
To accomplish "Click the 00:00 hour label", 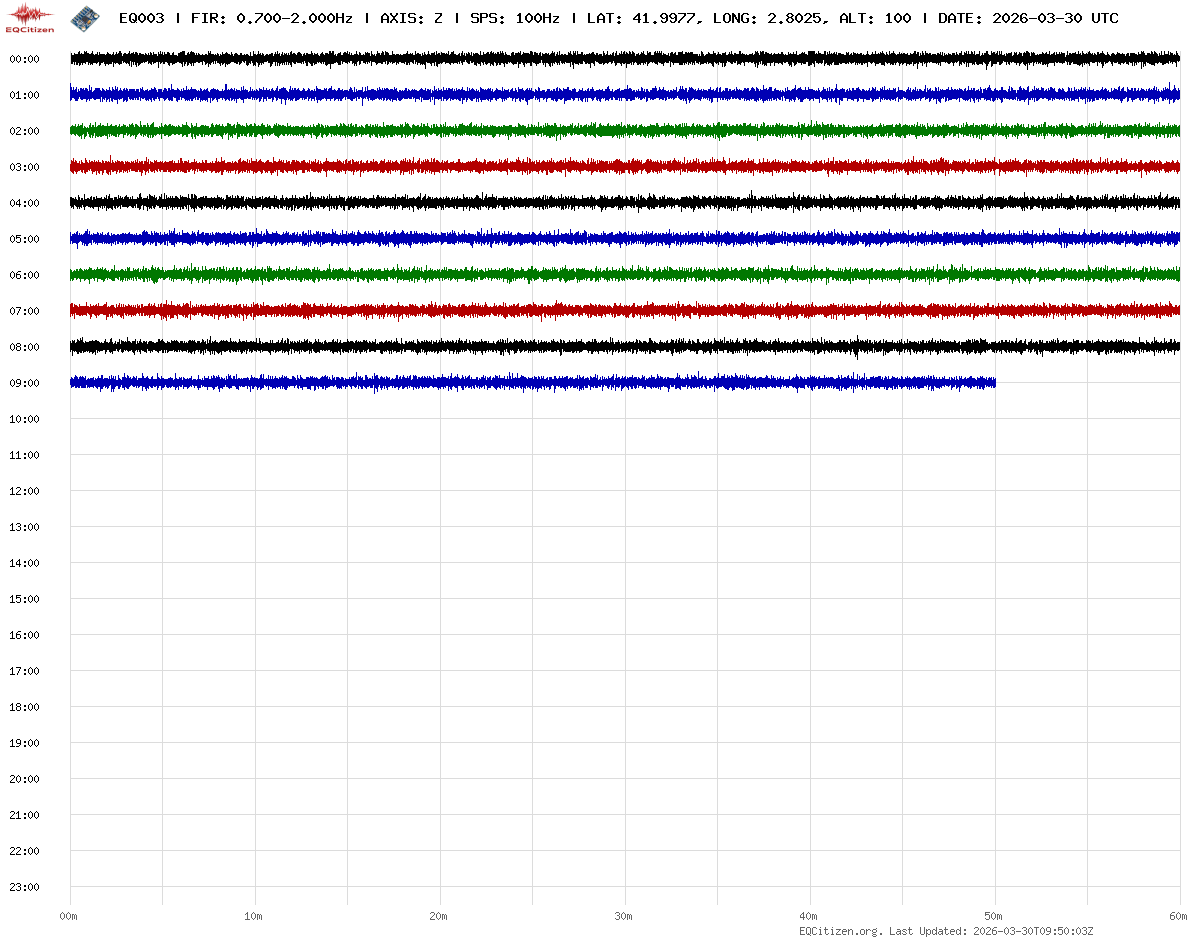I will 24,59.
